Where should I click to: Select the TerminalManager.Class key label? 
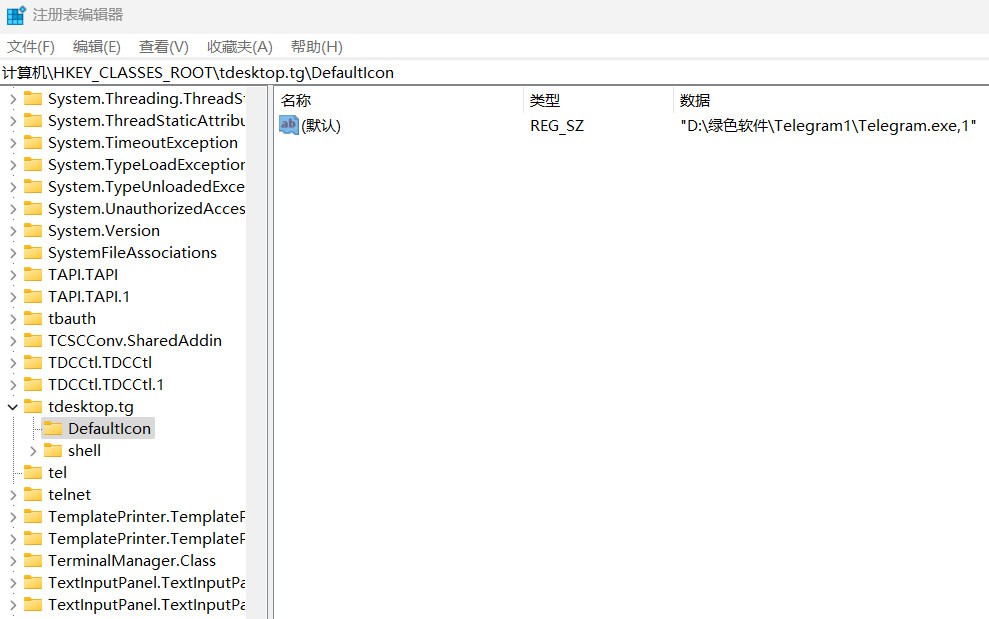click(132, 560)
